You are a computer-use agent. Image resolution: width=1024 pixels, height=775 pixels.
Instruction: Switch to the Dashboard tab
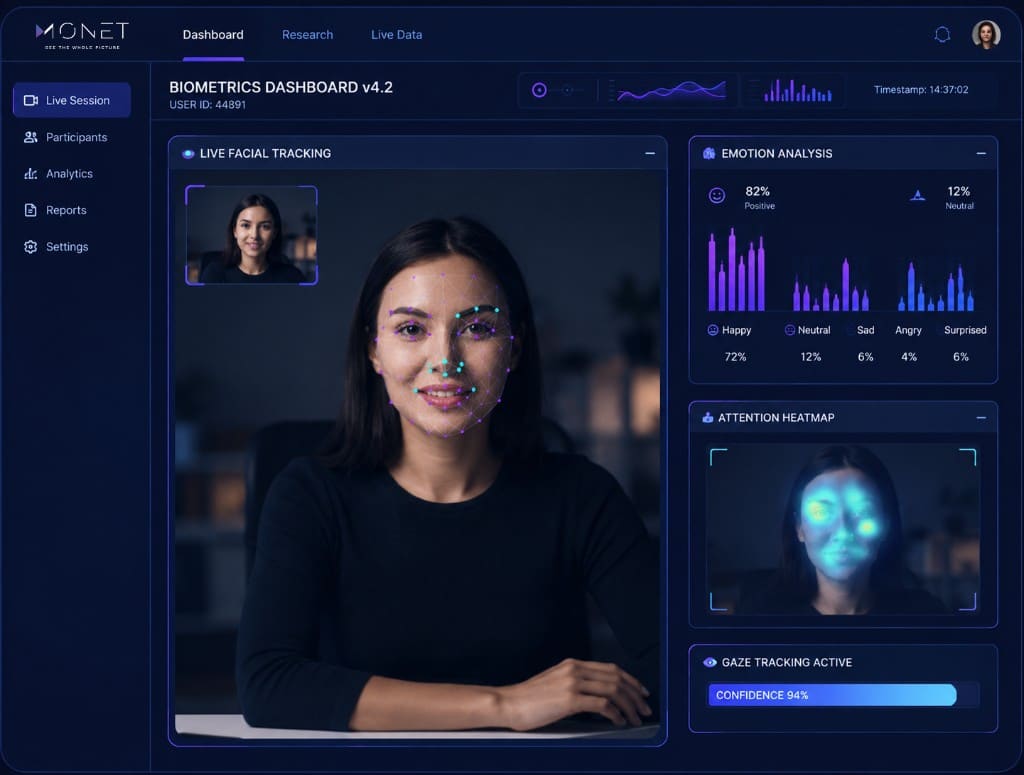click(x=213, y=35)
